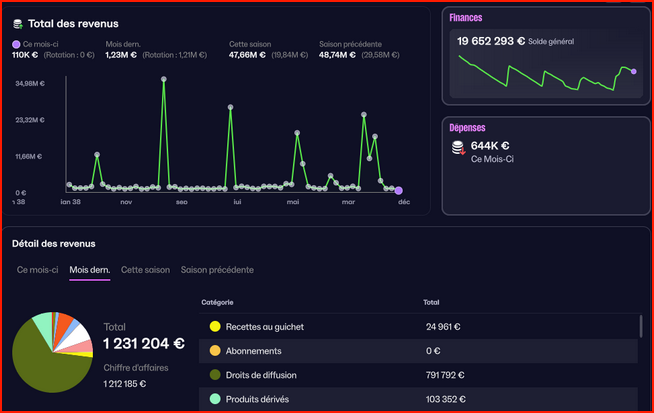
Task: Click the purple last data point on revenue graph
Action: pyautogui.click(x=398, y=190)
